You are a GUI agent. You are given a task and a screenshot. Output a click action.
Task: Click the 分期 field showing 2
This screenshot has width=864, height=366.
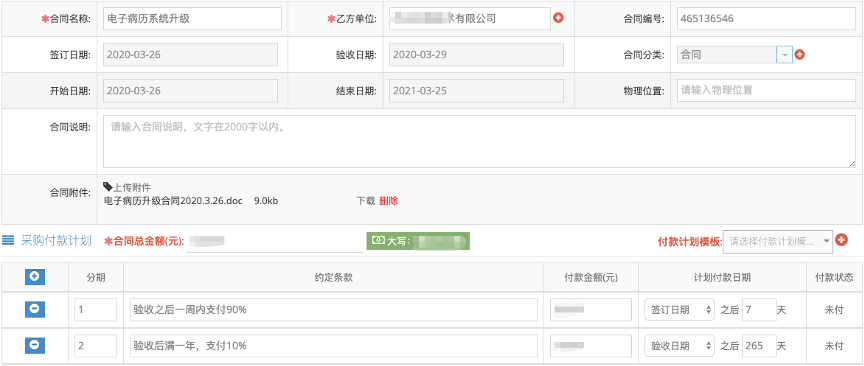pos(95,346)
